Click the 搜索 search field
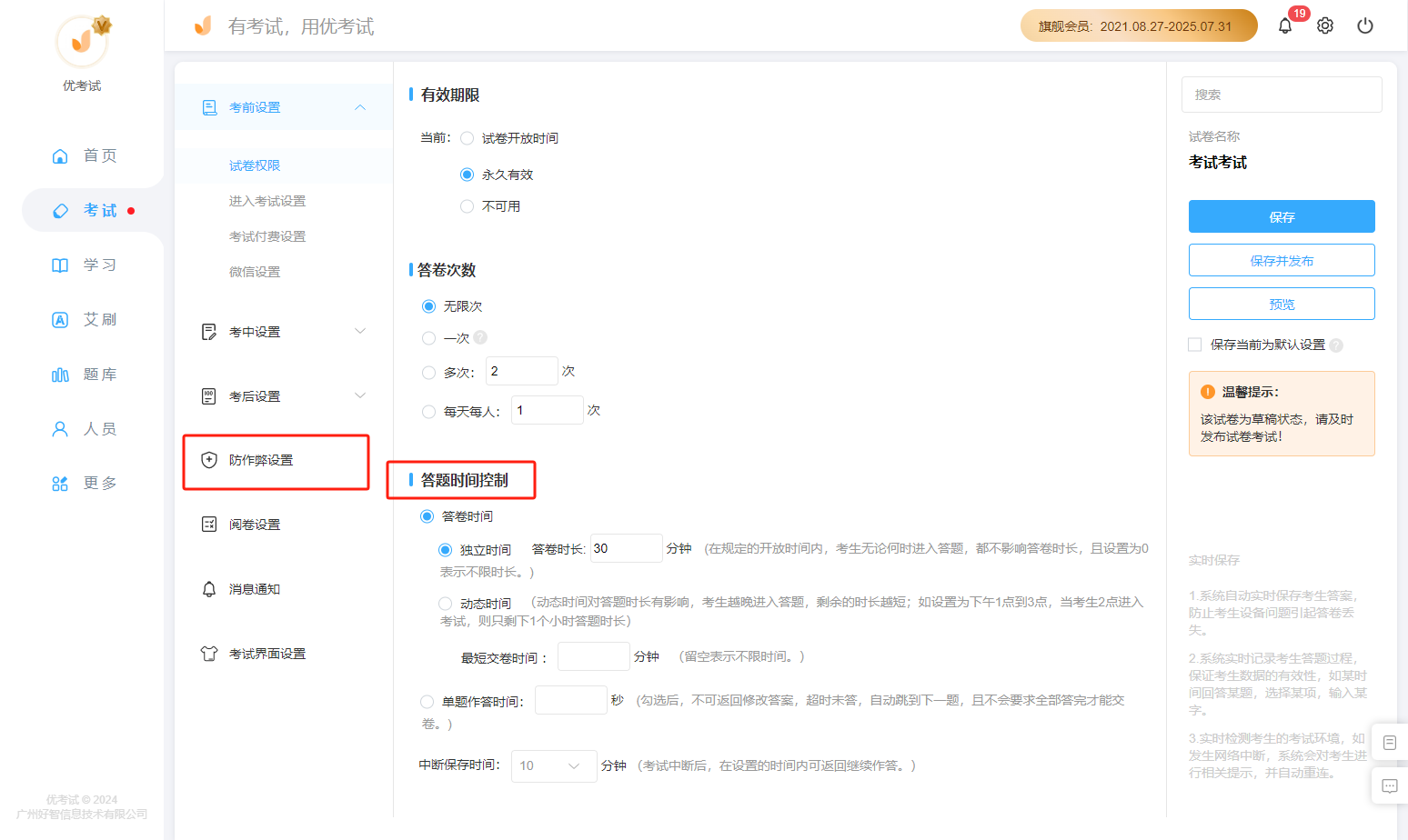 [x=1282, y=95]
